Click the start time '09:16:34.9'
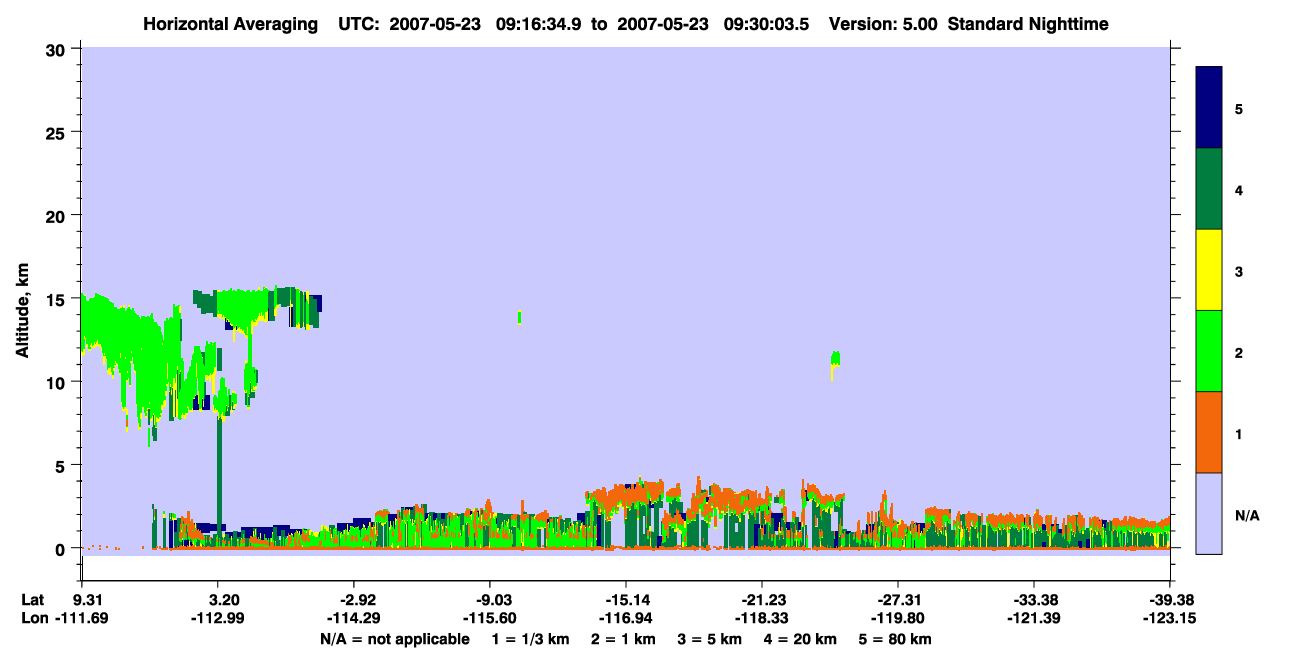This screenshot has width=1300, height=667. click(x=541, y=24)
